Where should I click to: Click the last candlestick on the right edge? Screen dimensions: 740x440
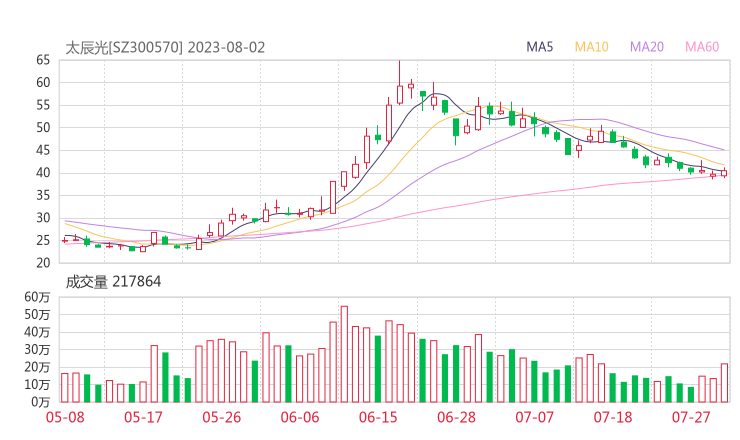(724, 173)
